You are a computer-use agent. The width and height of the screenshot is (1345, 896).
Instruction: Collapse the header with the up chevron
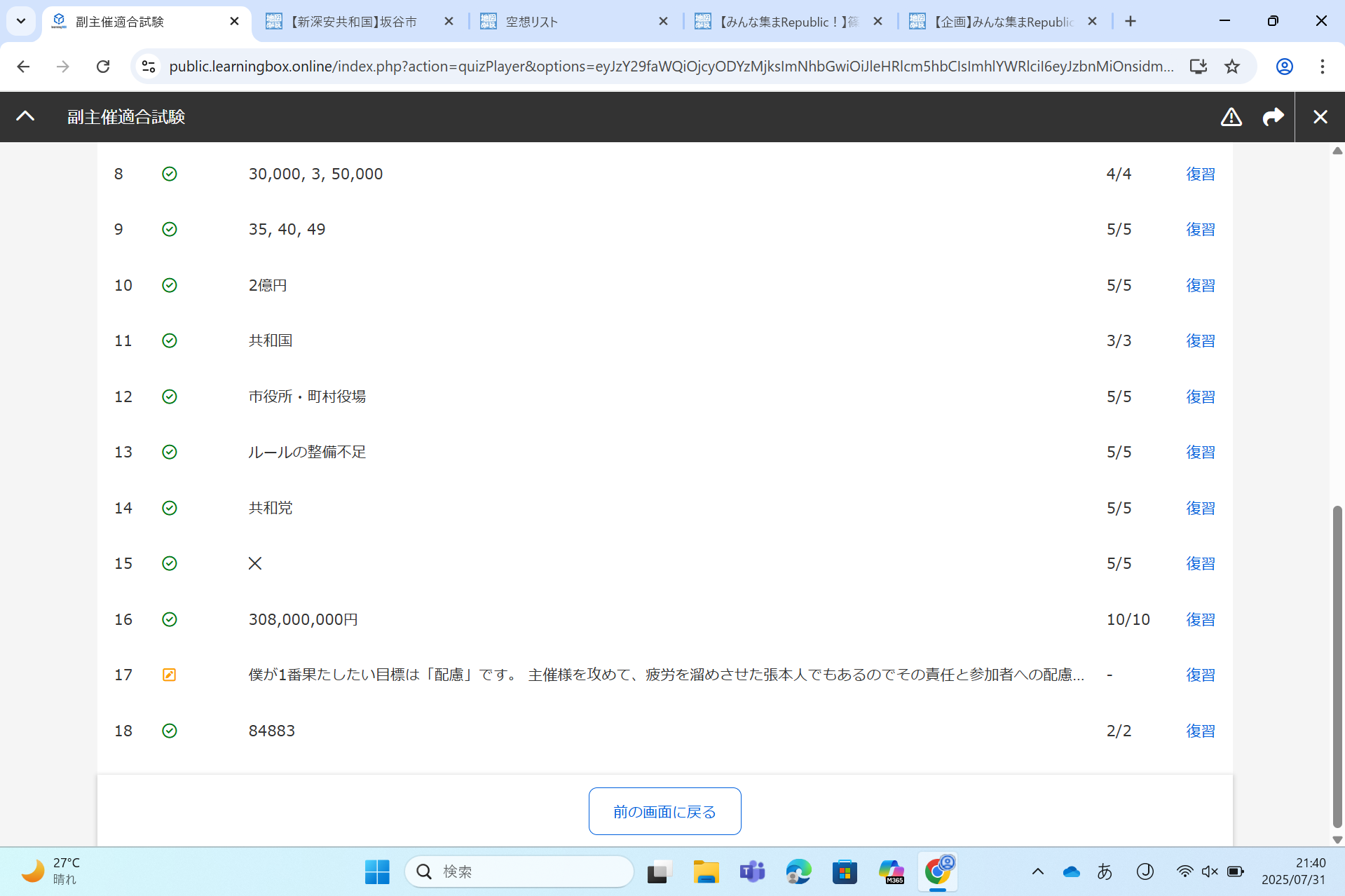click(25, 116)
